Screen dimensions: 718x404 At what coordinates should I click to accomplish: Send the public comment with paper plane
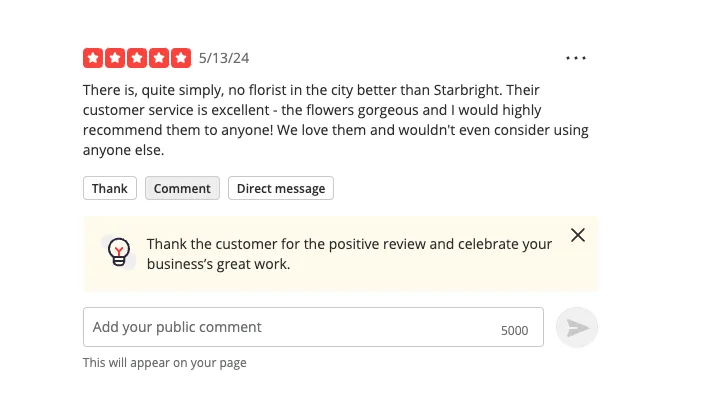point(577,328)
